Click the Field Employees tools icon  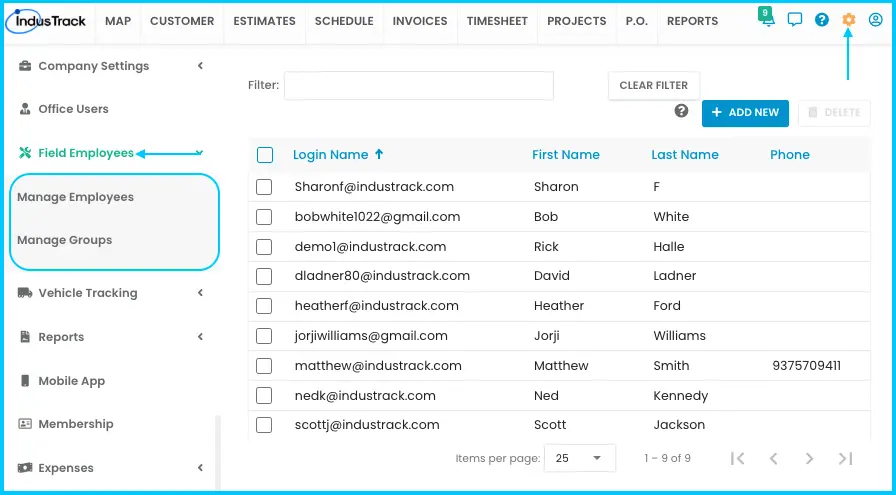(x=25, y=153)
